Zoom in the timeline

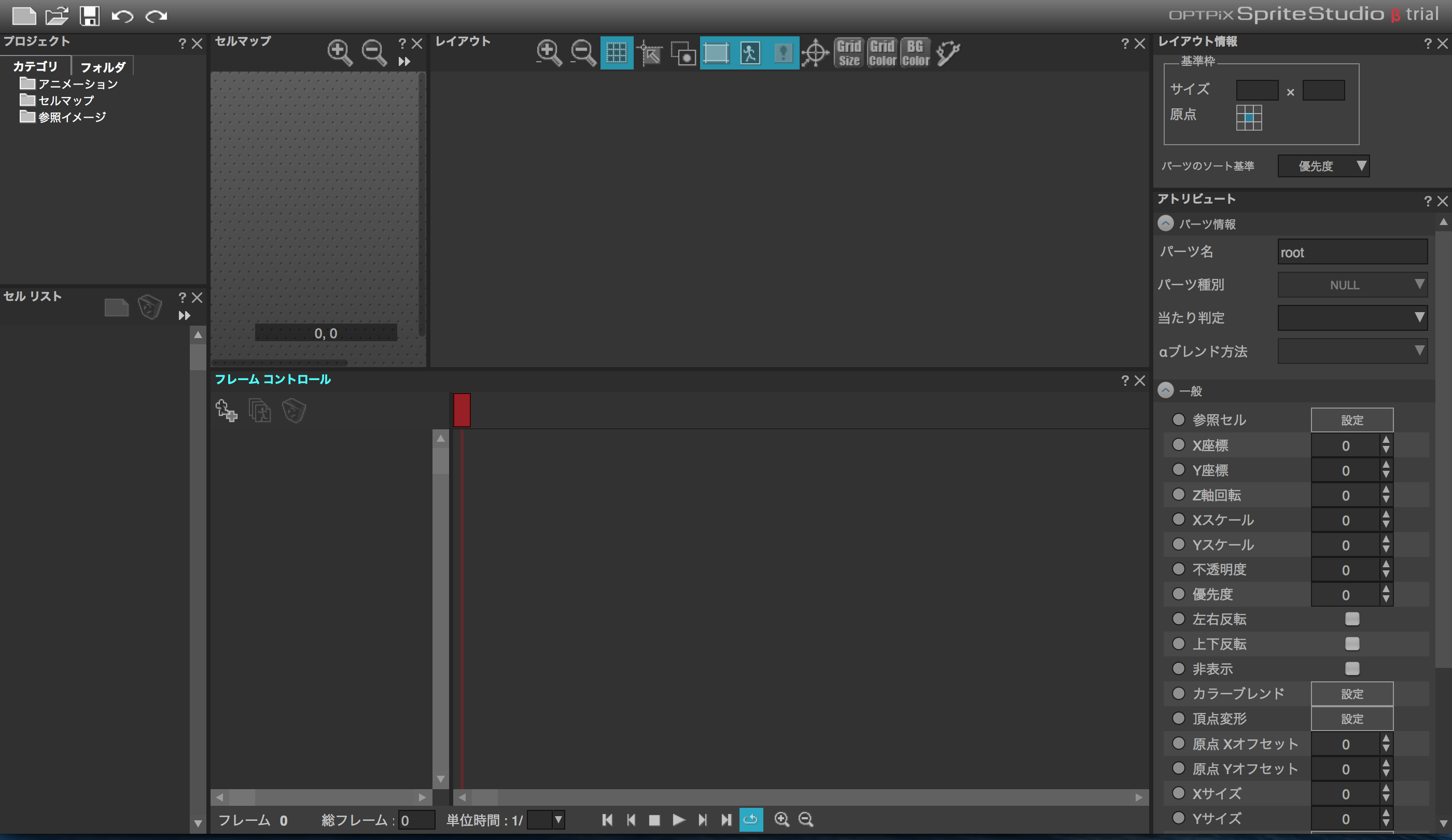coord(782,820)
